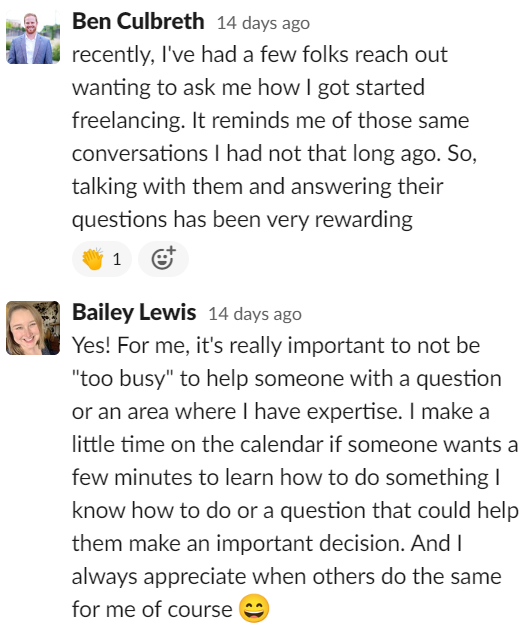This screenshot has height=625, width=530.
Task: Click the reaction count number 1
Action: pos(116,259)
